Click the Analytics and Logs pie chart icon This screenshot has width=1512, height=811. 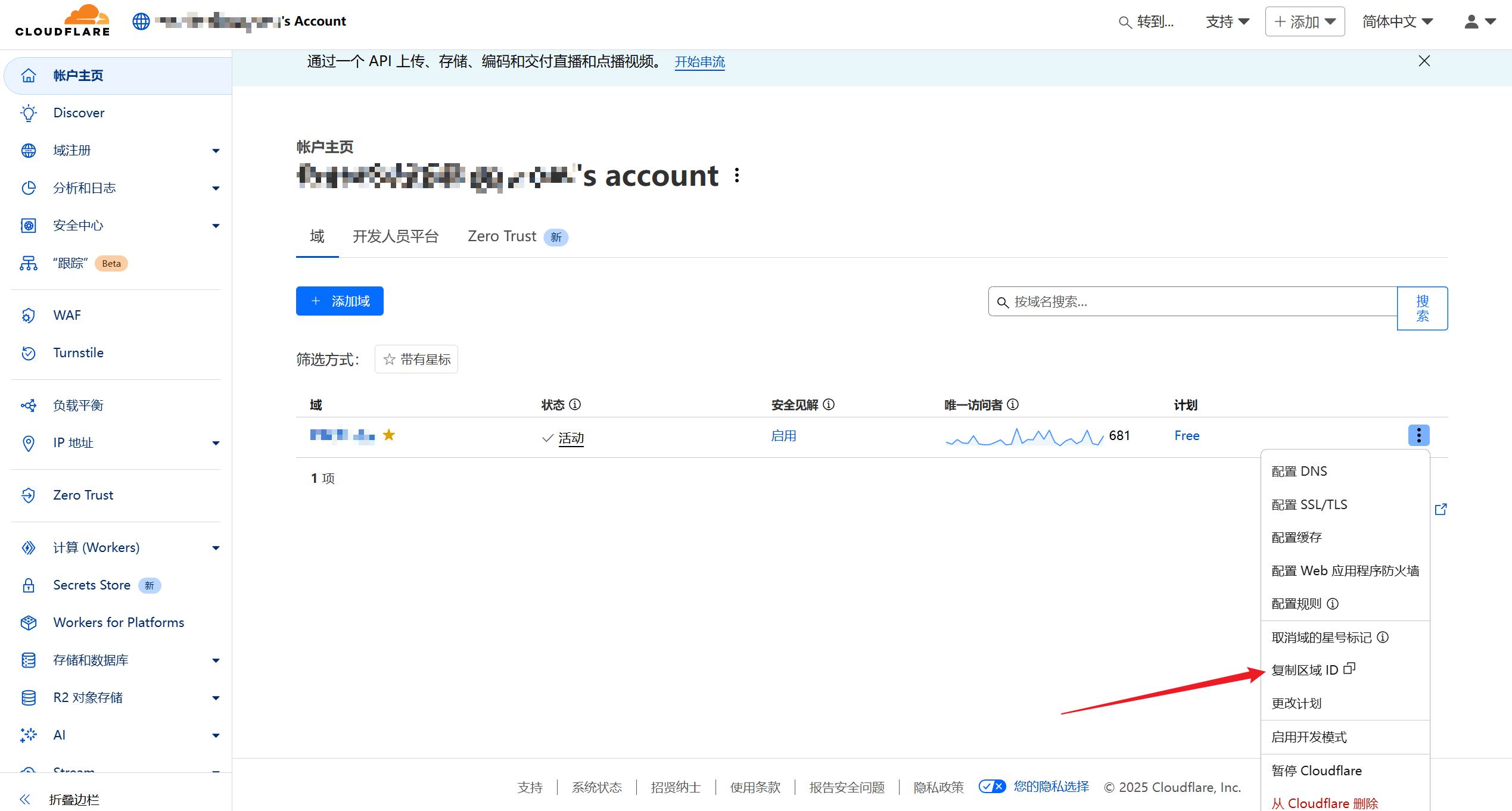click(x=29, y=188)
